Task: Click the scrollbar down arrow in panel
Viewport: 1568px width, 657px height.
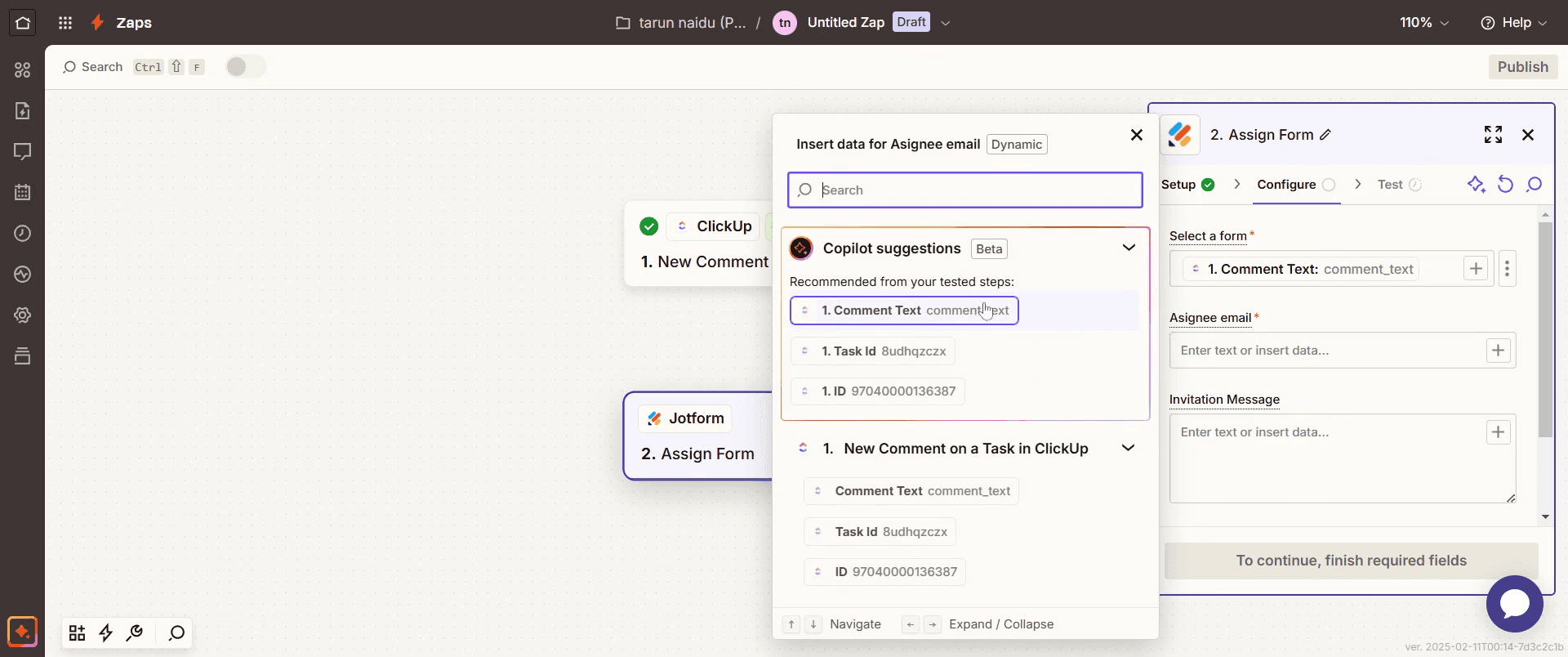Action: pos(1545,516)
